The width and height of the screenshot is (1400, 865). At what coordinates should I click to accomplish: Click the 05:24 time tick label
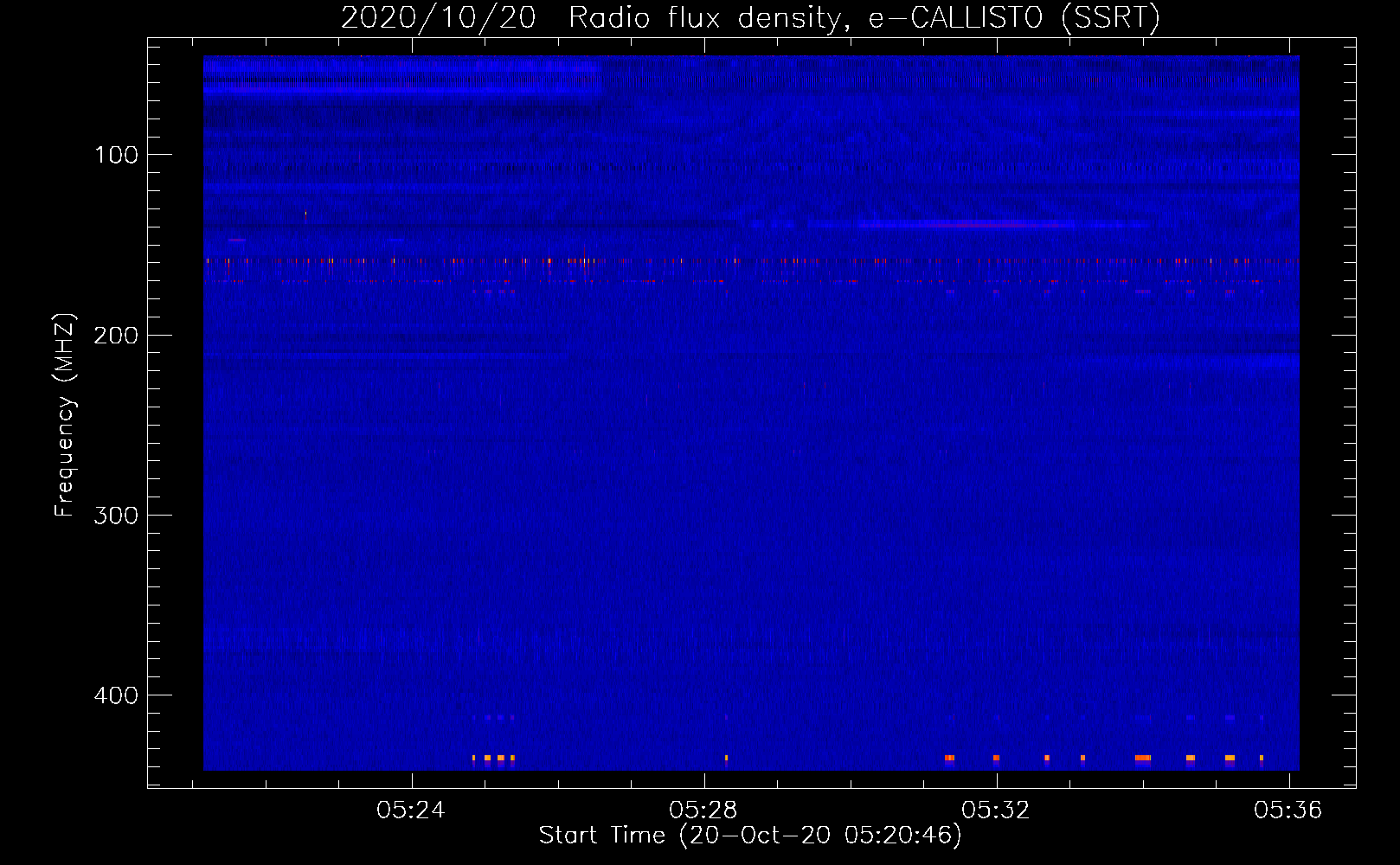tap(411, 810)
